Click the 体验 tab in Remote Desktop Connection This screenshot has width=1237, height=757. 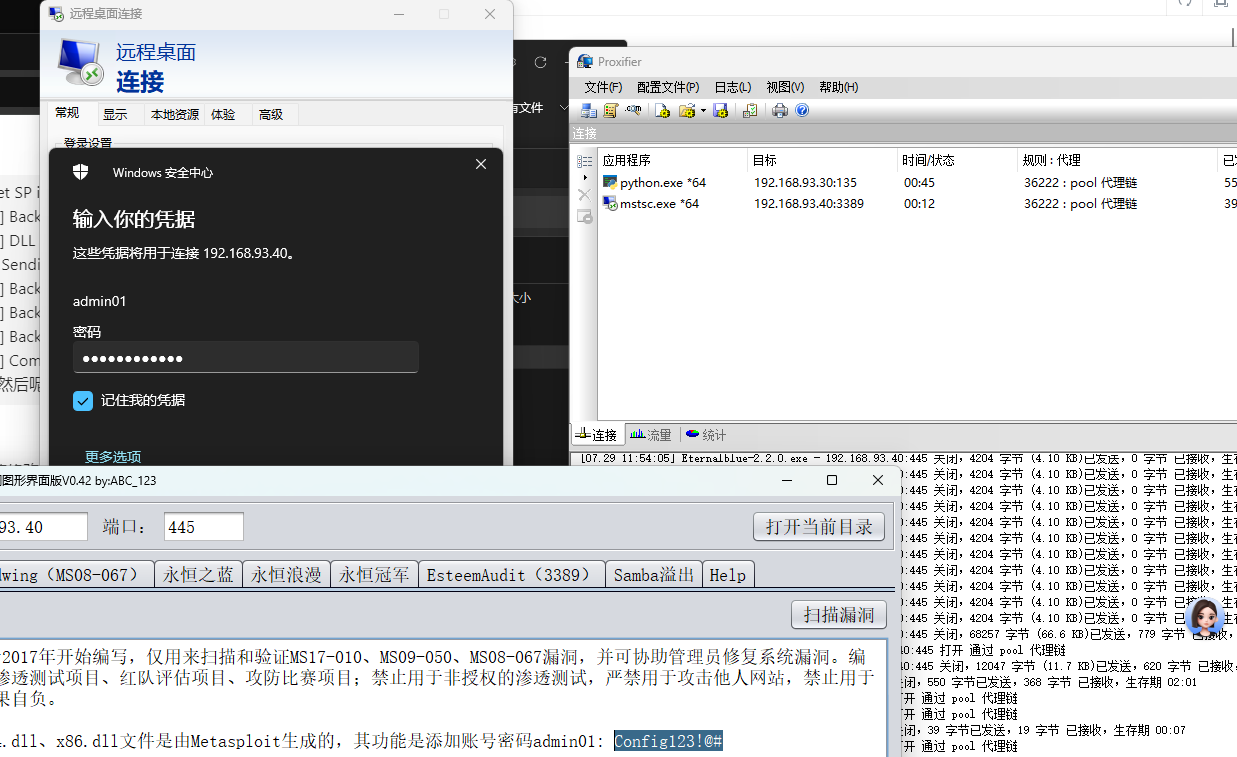(225, 113)
